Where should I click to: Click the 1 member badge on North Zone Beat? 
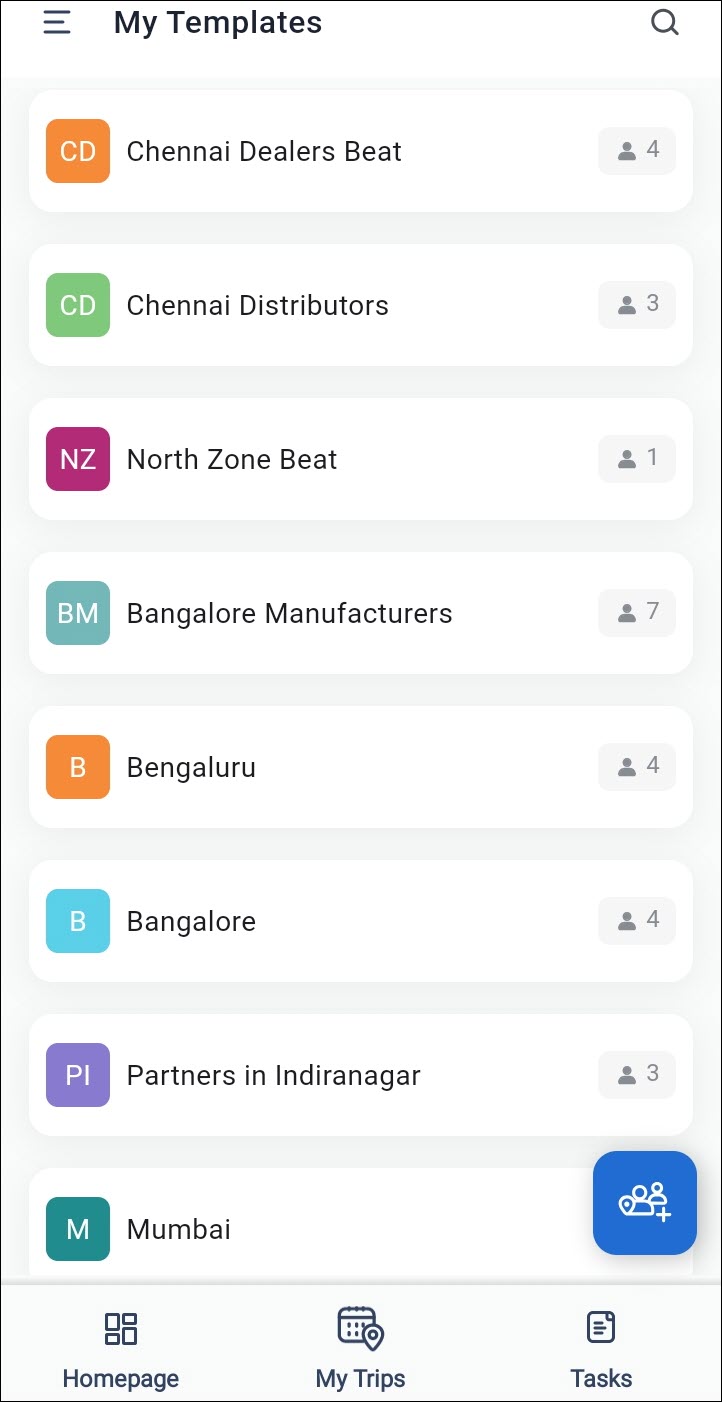pos(637,459)
